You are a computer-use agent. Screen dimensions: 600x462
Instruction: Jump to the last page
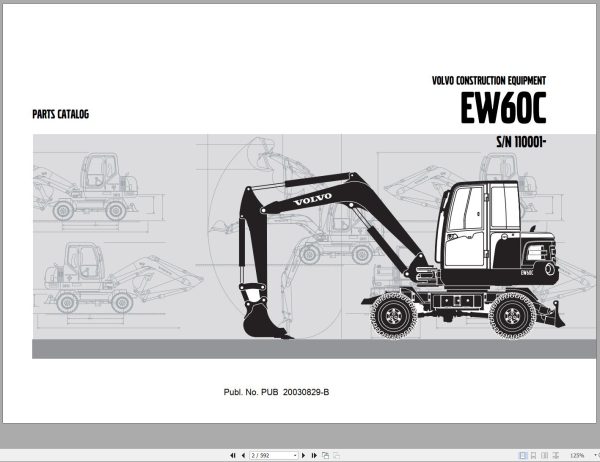pos(314,455)
